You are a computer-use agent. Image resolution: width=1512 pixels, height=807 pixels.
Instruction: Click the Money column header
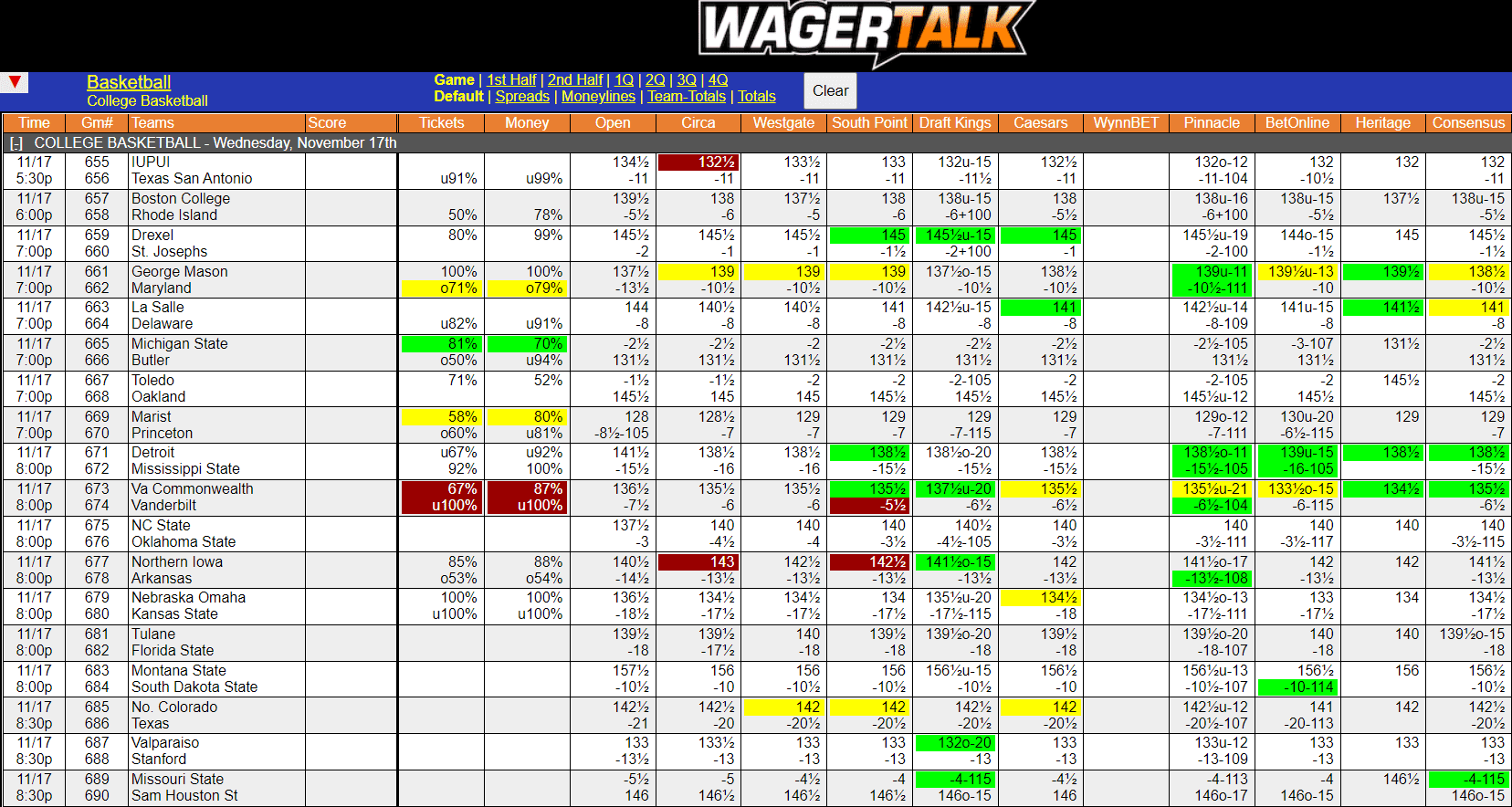(x=527, y=123)
